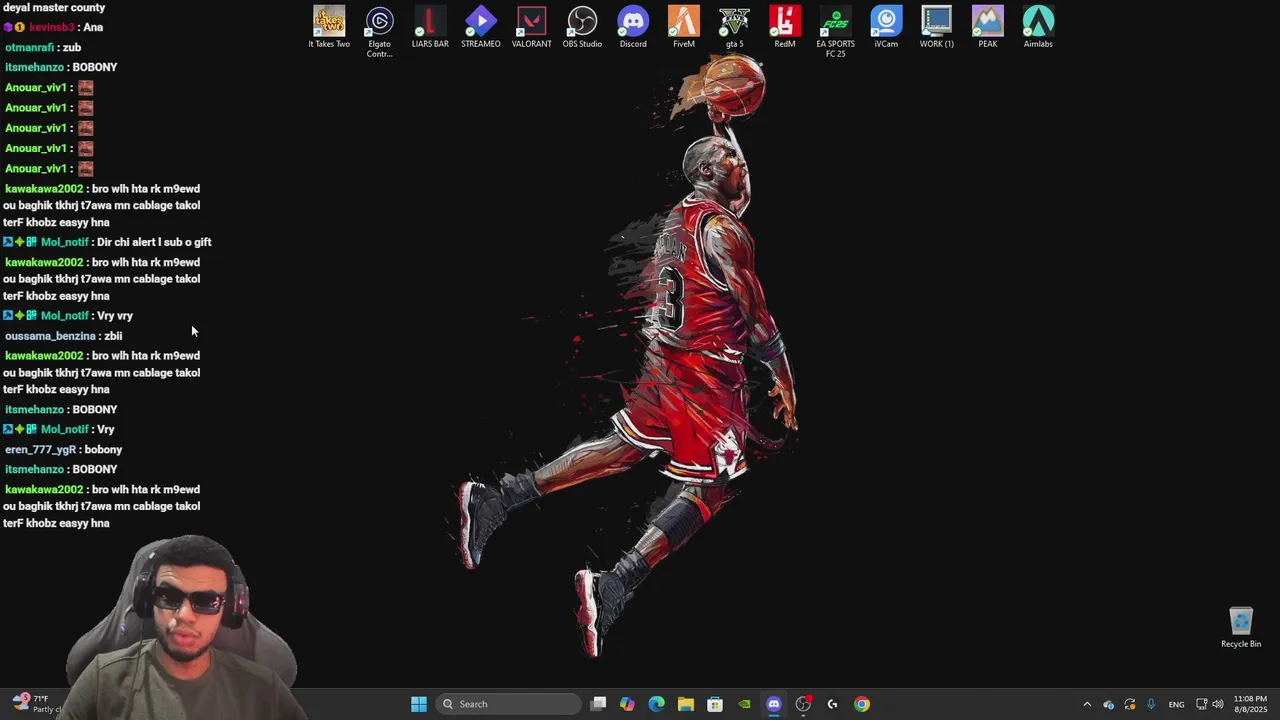1280x720 pixels.
Task: Open the NVIDIA app from the taskbar
Action: click(744, 704)
